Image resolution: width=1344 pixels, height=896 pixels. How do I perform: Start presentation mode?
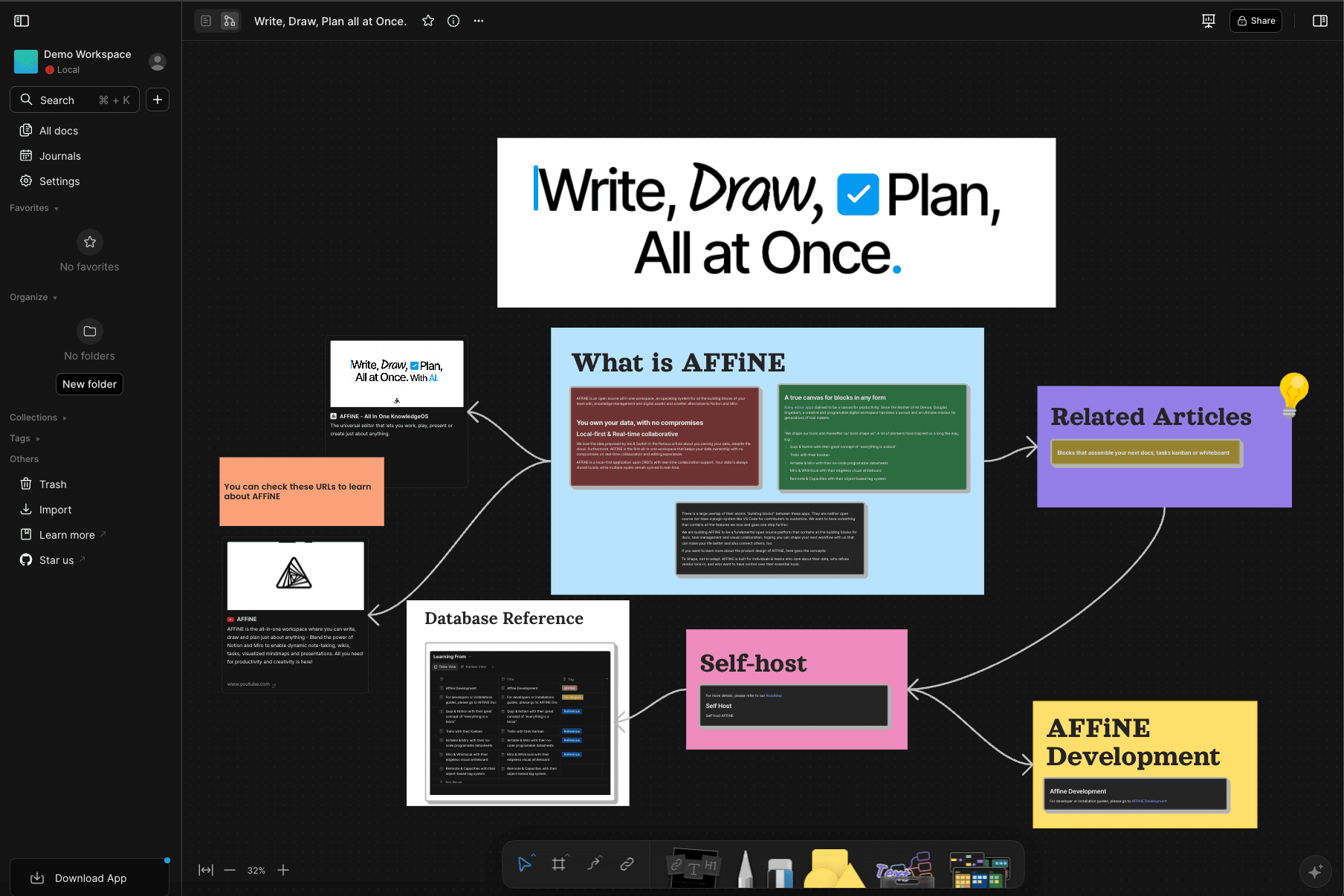click(x=1209, y=21)
